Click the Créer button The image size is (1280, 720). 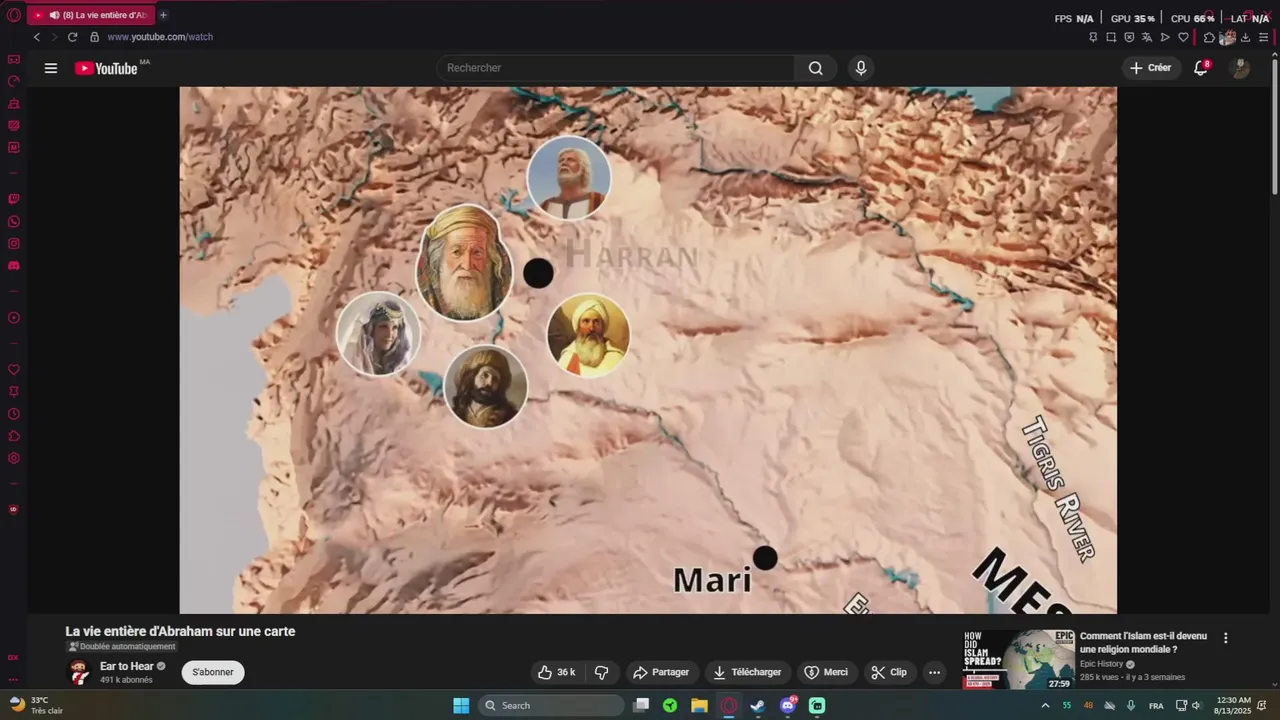coord(1151,68)
